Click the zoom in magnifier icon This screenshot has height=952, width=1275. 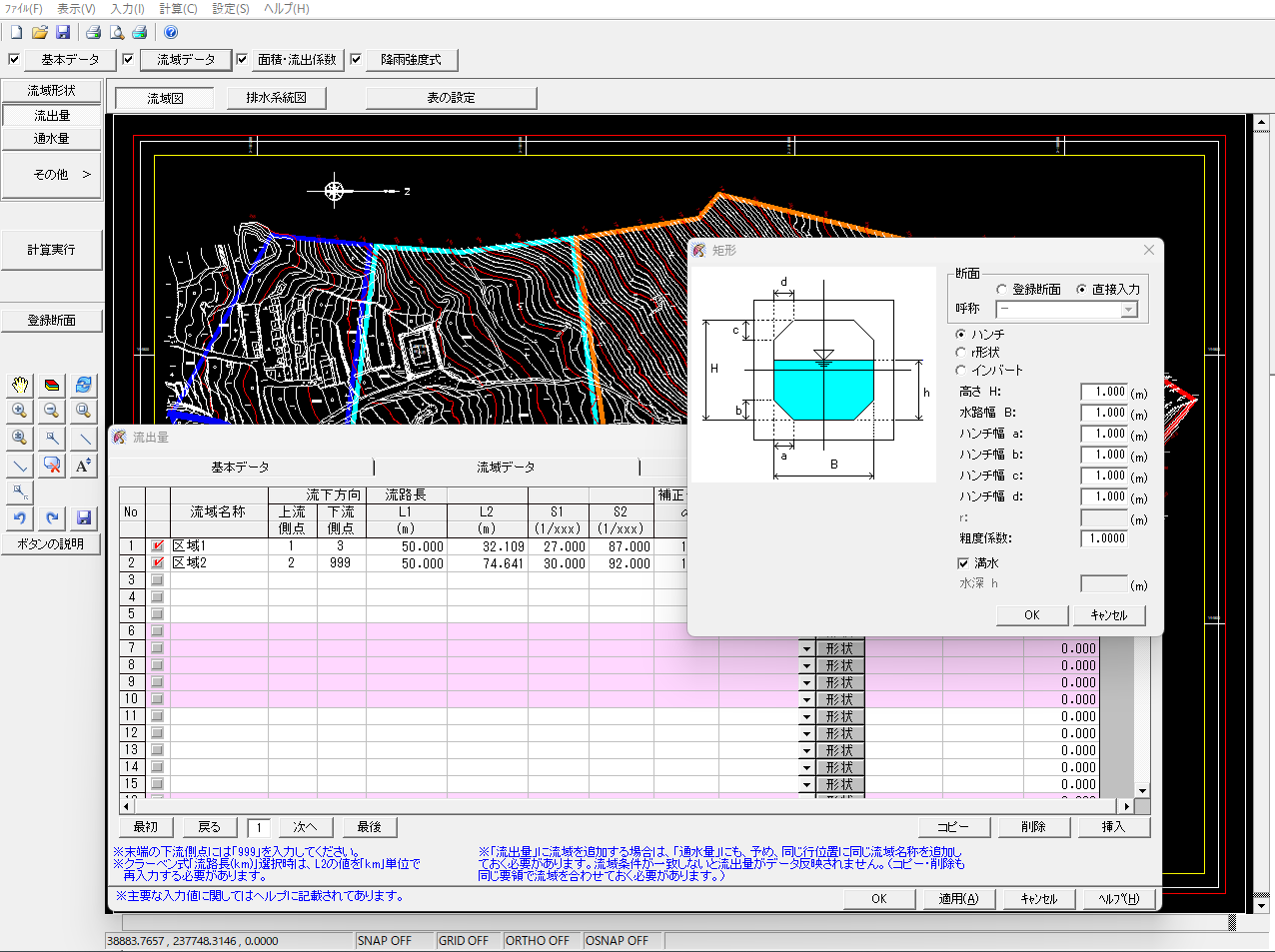[x=19, y=412]
